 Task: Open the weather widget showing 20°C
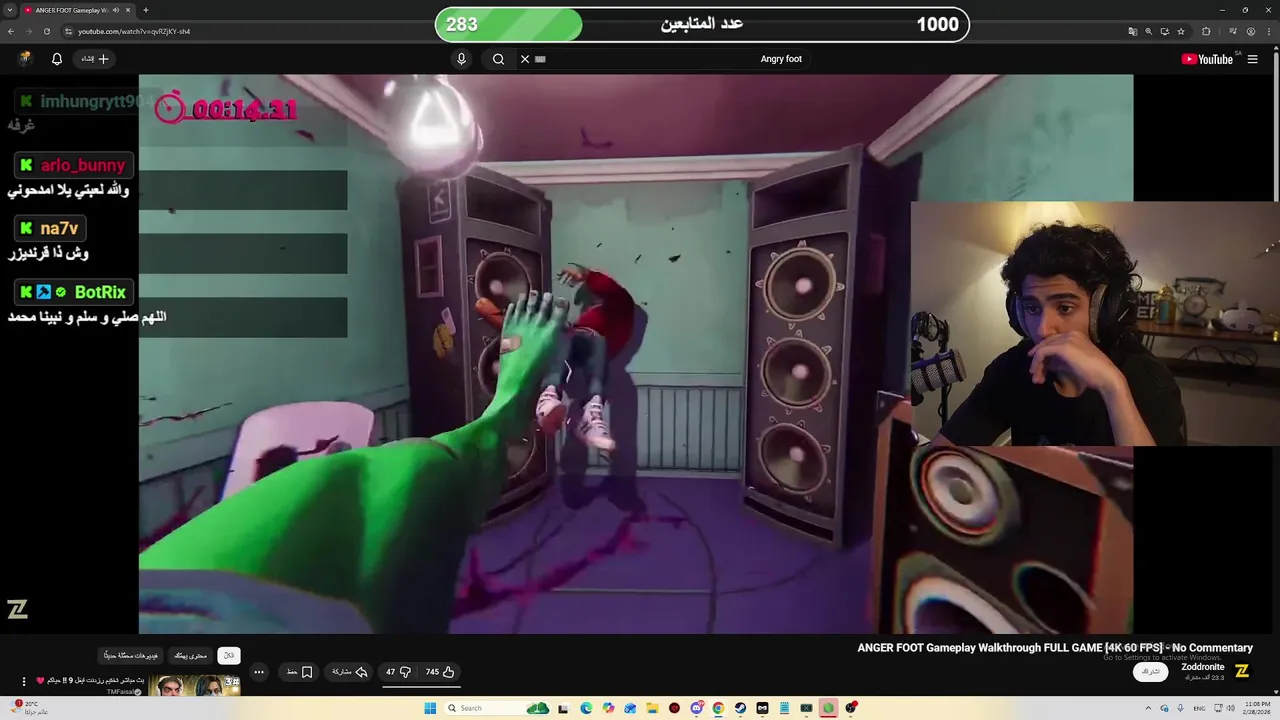29,708
